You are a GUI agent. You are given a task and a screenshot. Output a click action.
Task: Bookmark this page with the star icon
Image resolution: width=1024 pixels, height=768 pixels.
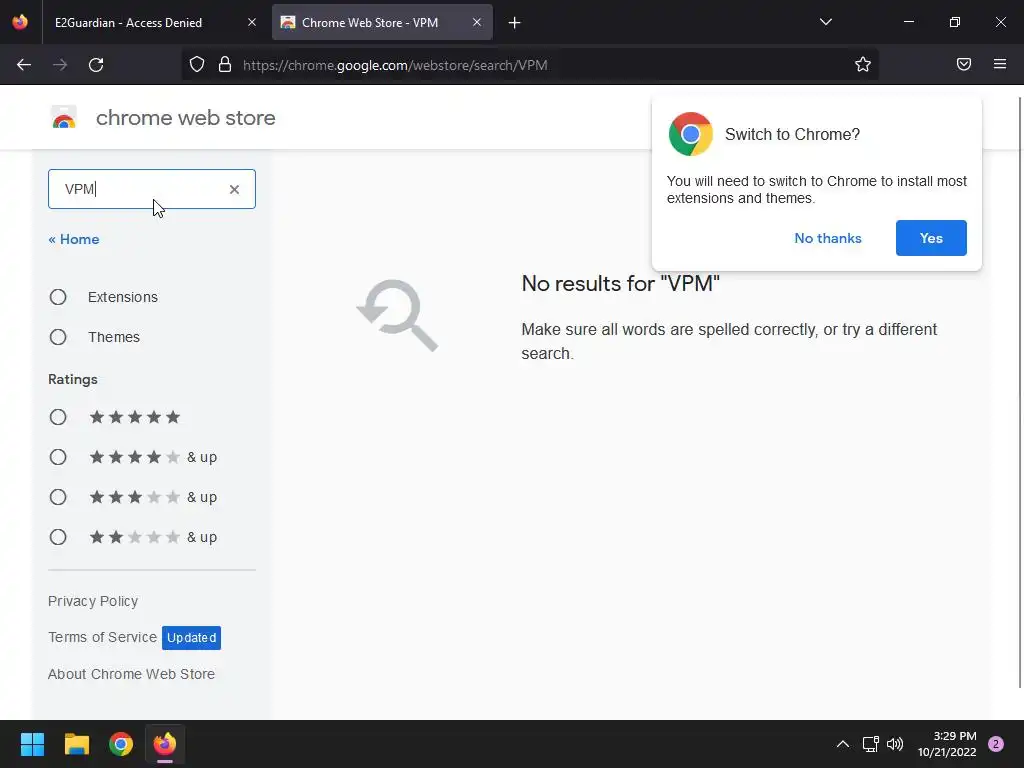point(863,64)
